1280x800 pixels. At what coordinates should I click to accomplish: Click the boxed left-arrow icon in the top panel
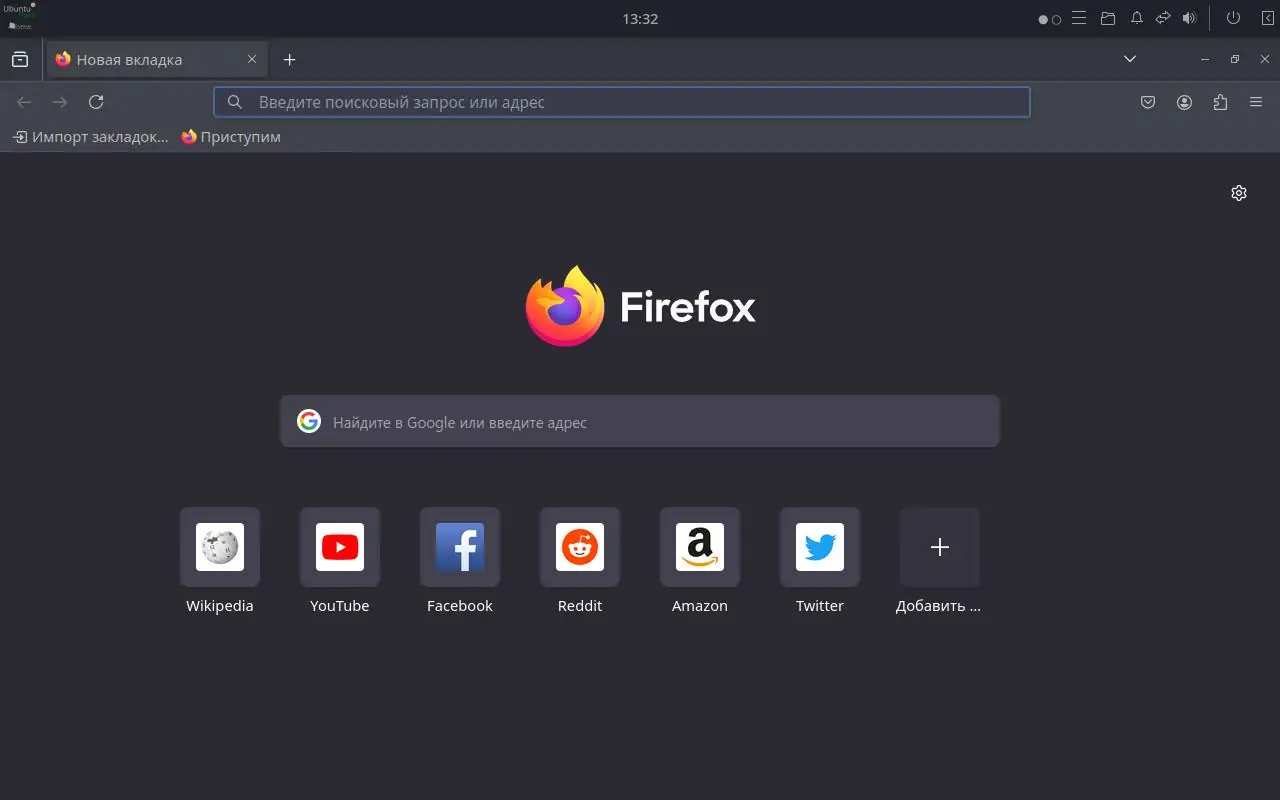pyautogui.click(x=1268, y=18)
